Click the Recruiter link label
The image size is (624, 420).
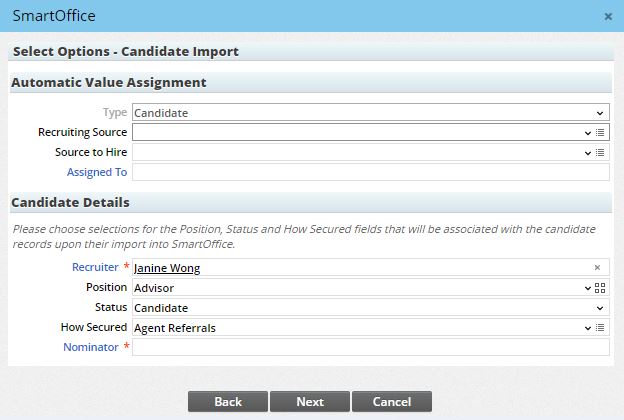point(95,268)
